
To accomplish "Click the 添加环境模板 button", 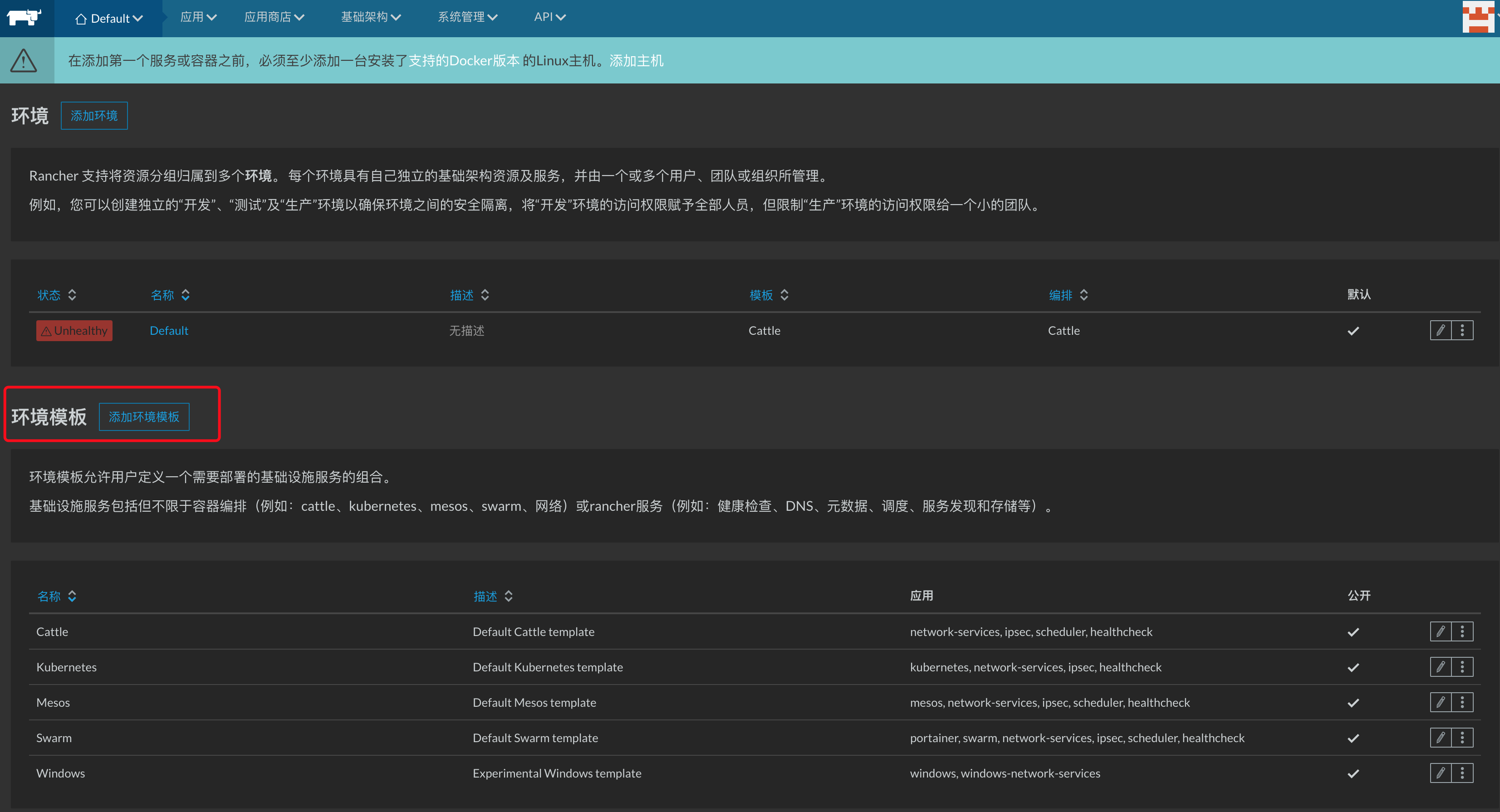I will [144, 417].
